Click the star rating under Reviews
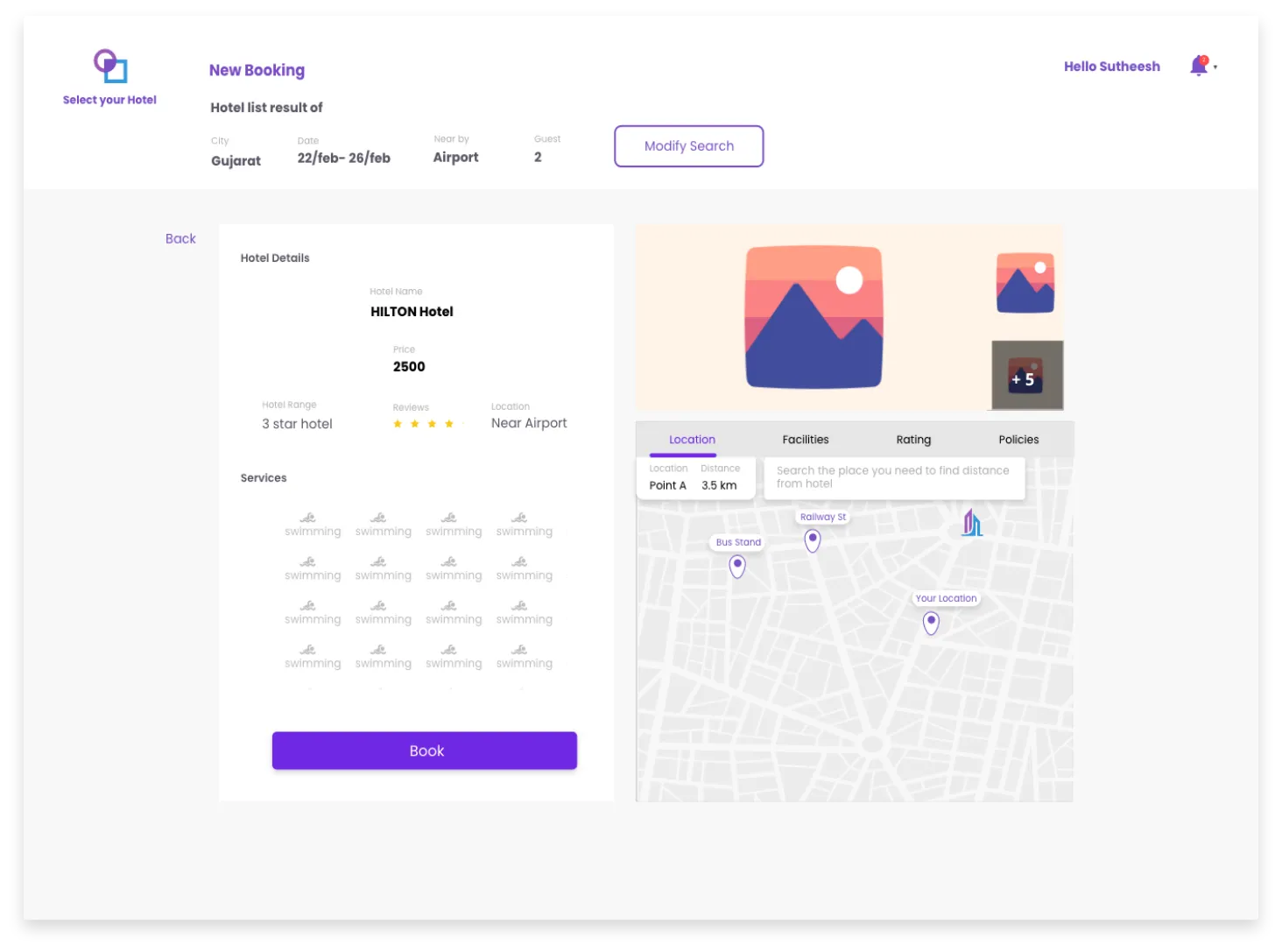 coord(424,424)
